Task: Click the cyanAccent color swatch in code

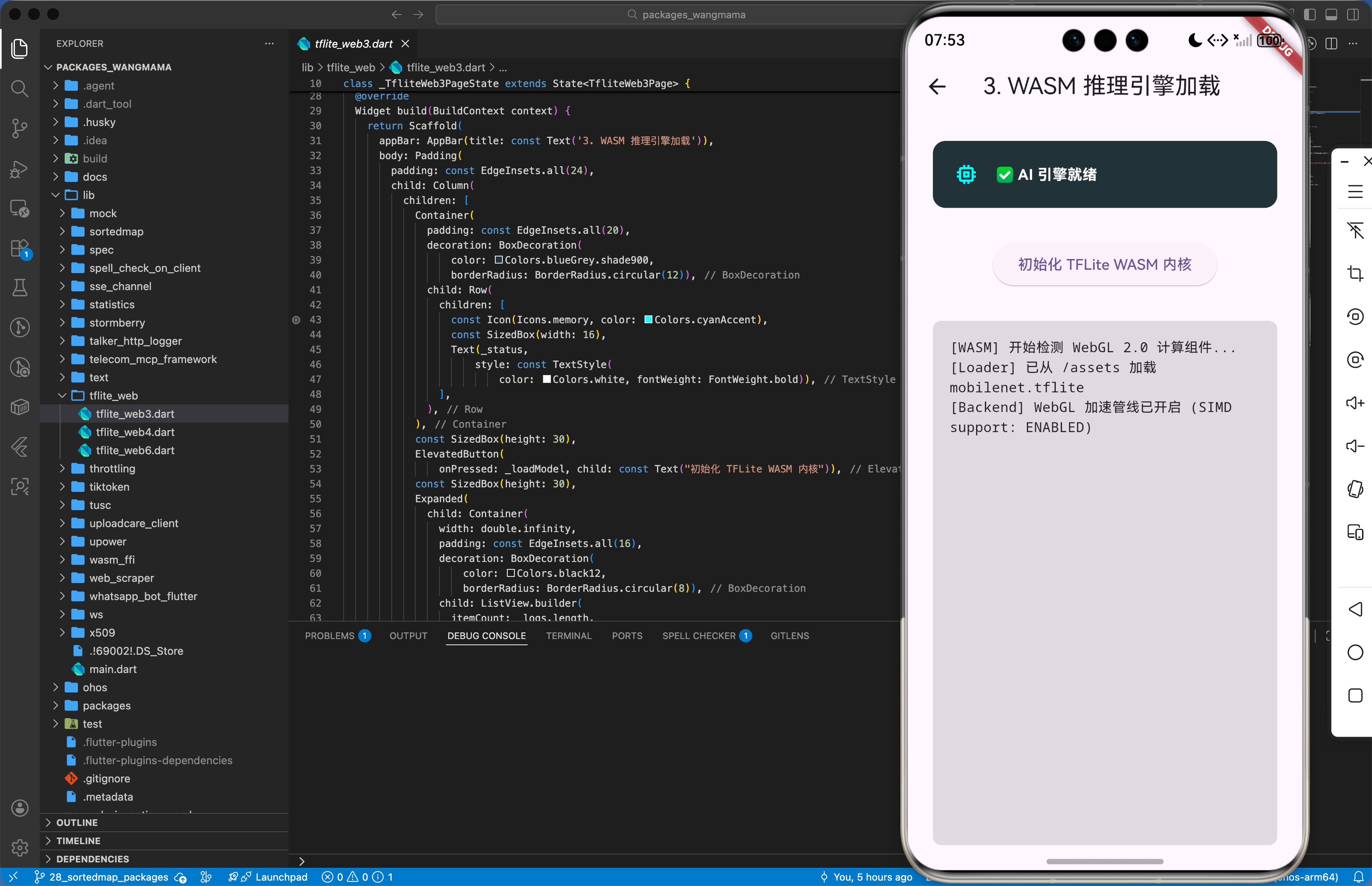Action: 648,320
